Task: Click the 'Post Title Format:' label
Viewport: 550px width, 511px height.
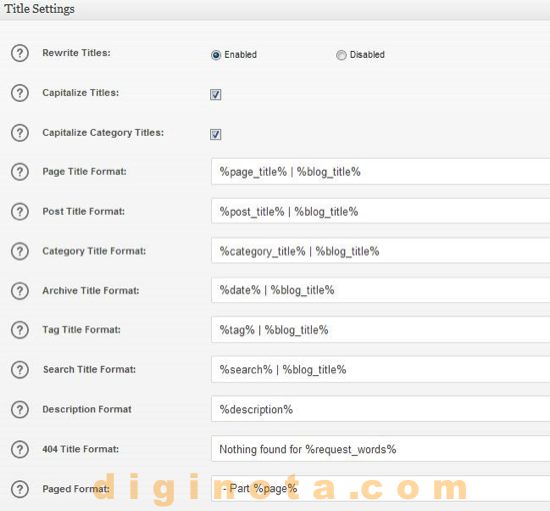Action: click(x=83, y=211)
